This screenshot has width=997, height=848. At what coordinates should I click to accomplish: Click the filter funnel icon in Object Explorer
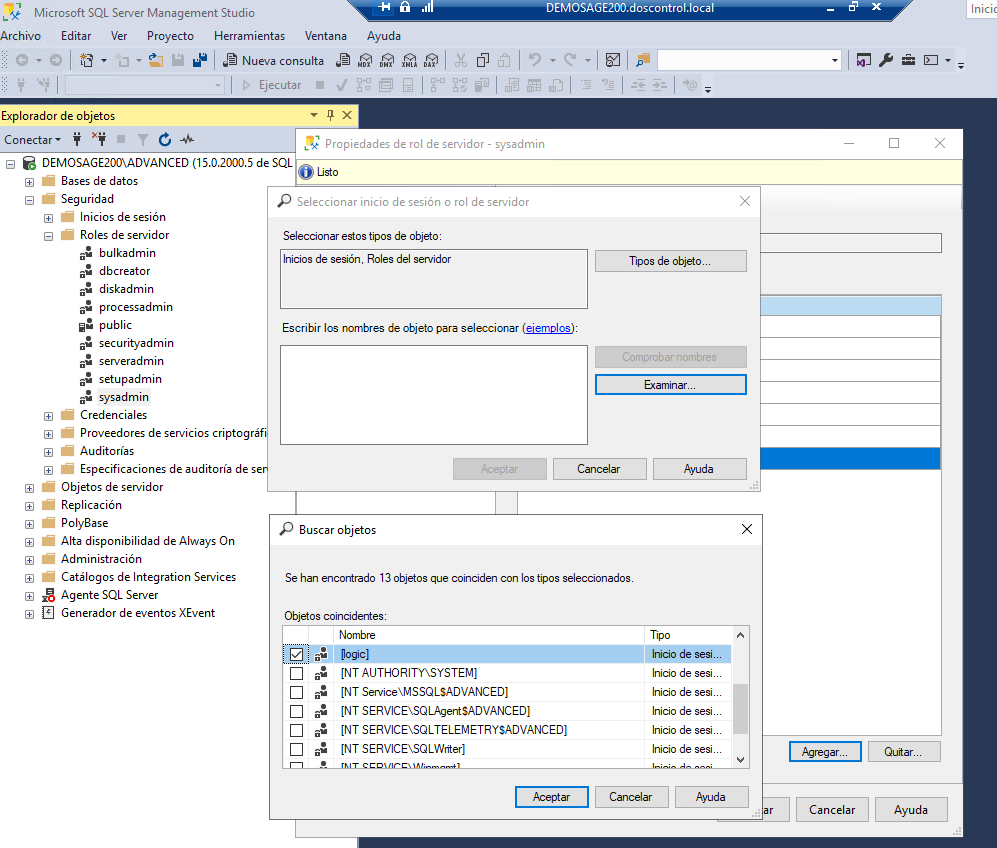(x=143, y=139)
